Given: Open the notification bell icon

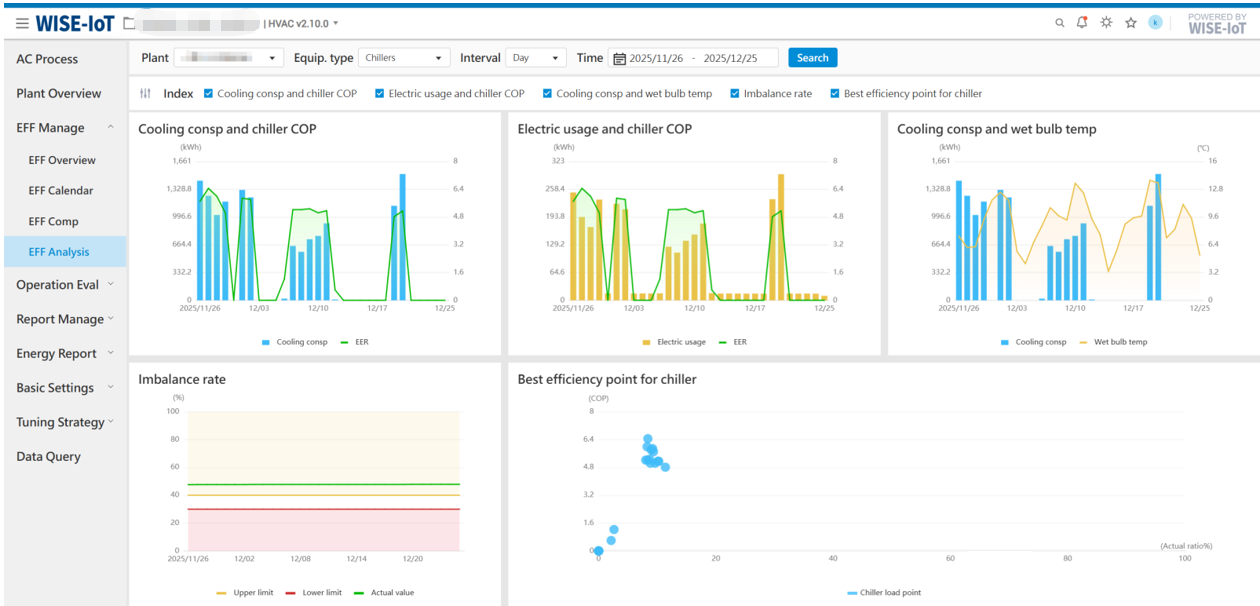Looking at the screenshot, I should click(1082, 23).
